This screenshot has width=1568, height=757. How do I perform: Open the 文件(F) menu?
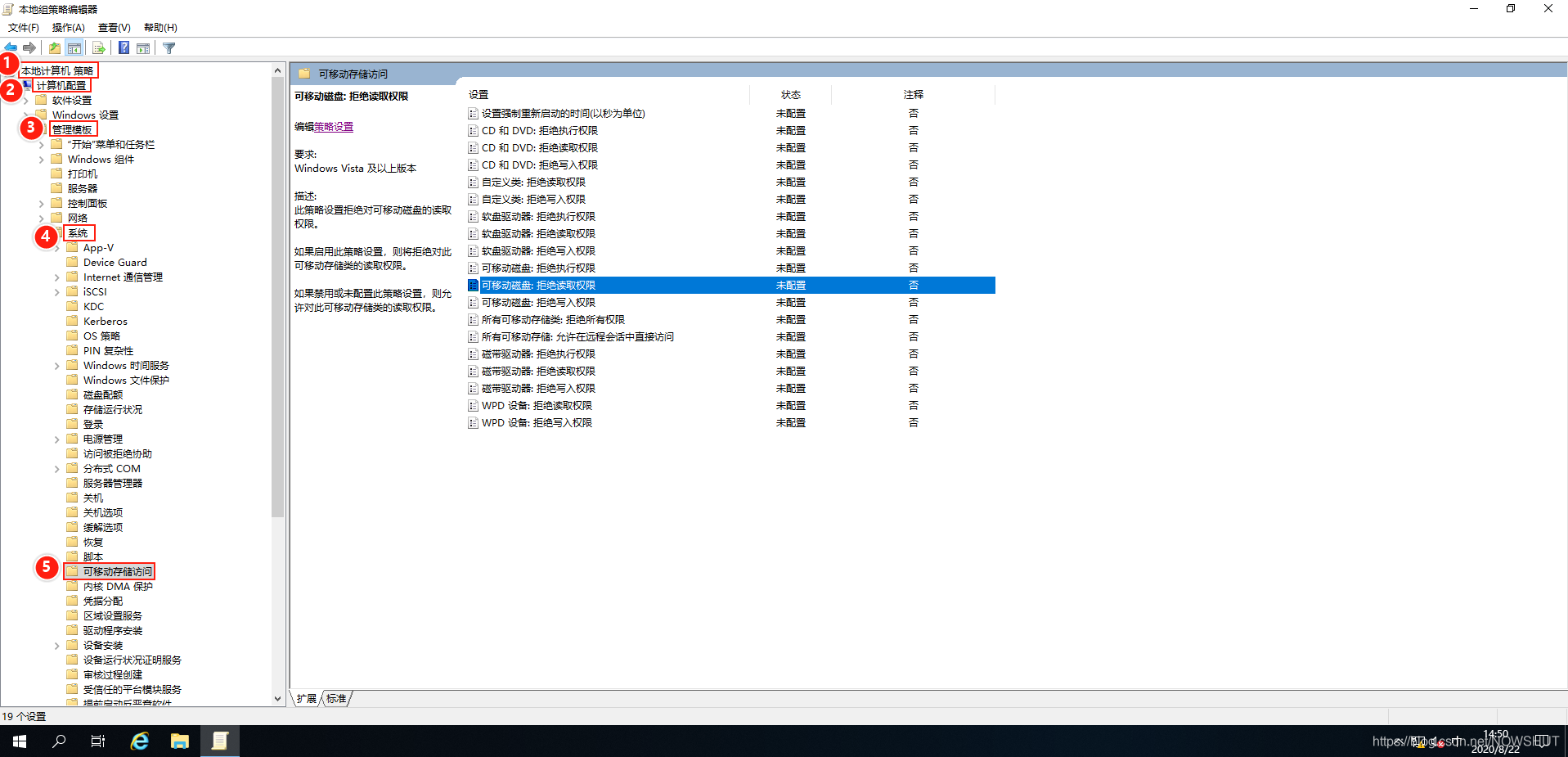tap(24, 28)
